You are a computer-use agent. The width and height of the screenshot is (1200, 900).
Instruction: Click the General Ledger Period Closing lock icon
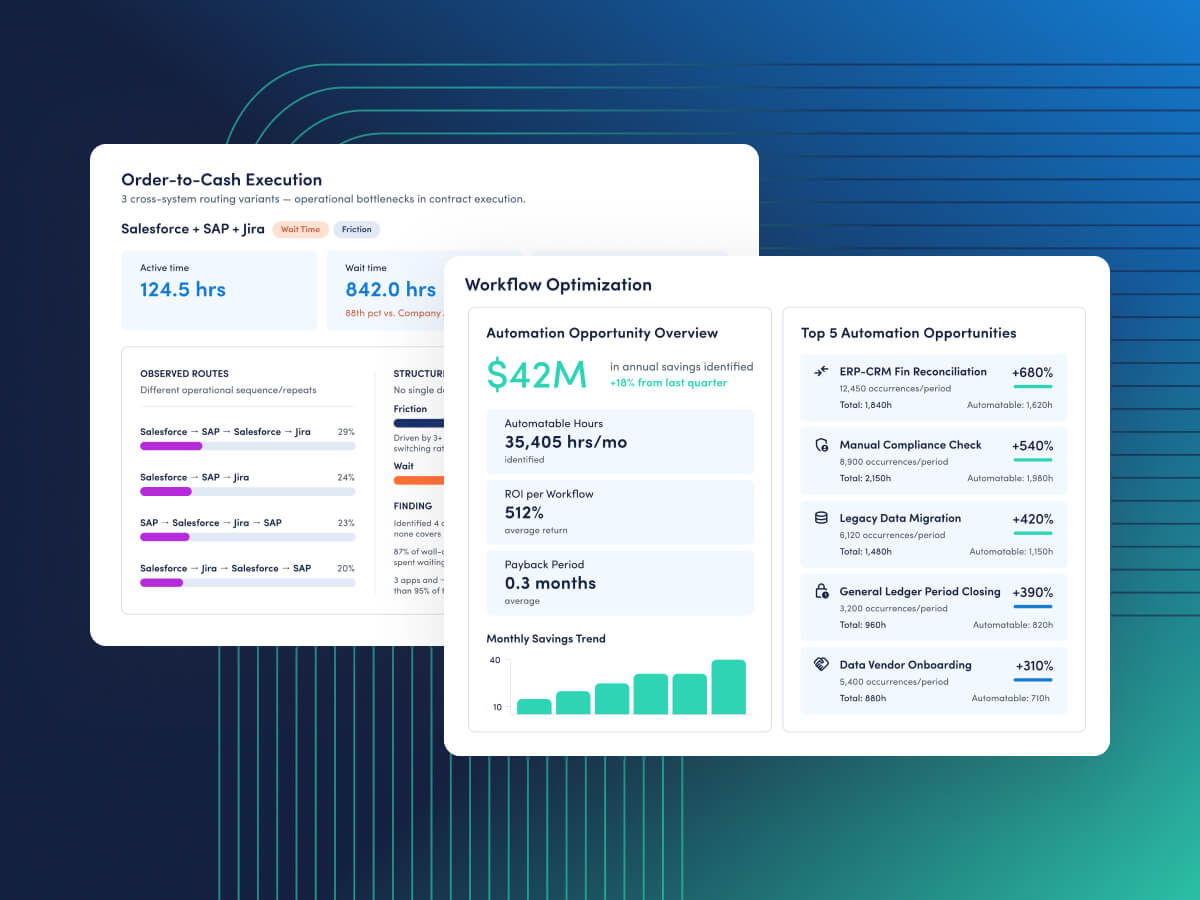coord(821,592)
